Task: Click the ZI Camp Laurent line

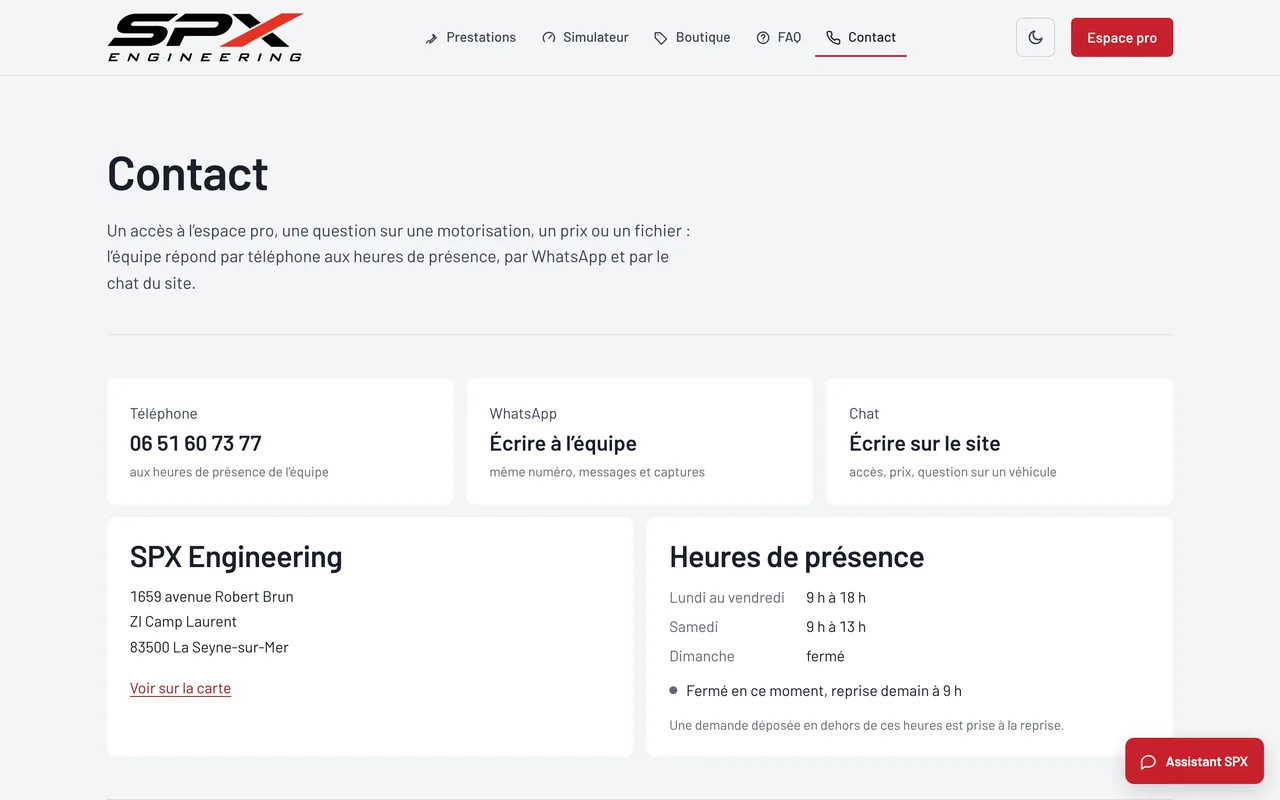Action: coord(183,622)
